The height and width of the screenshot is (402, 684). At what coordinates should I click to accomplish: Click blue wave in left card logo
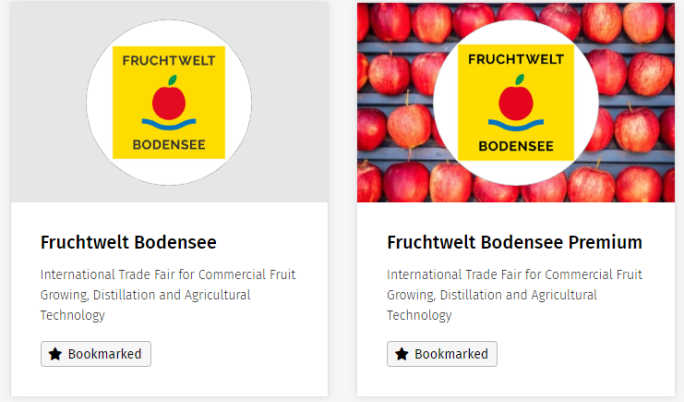(x=169, y=124)
